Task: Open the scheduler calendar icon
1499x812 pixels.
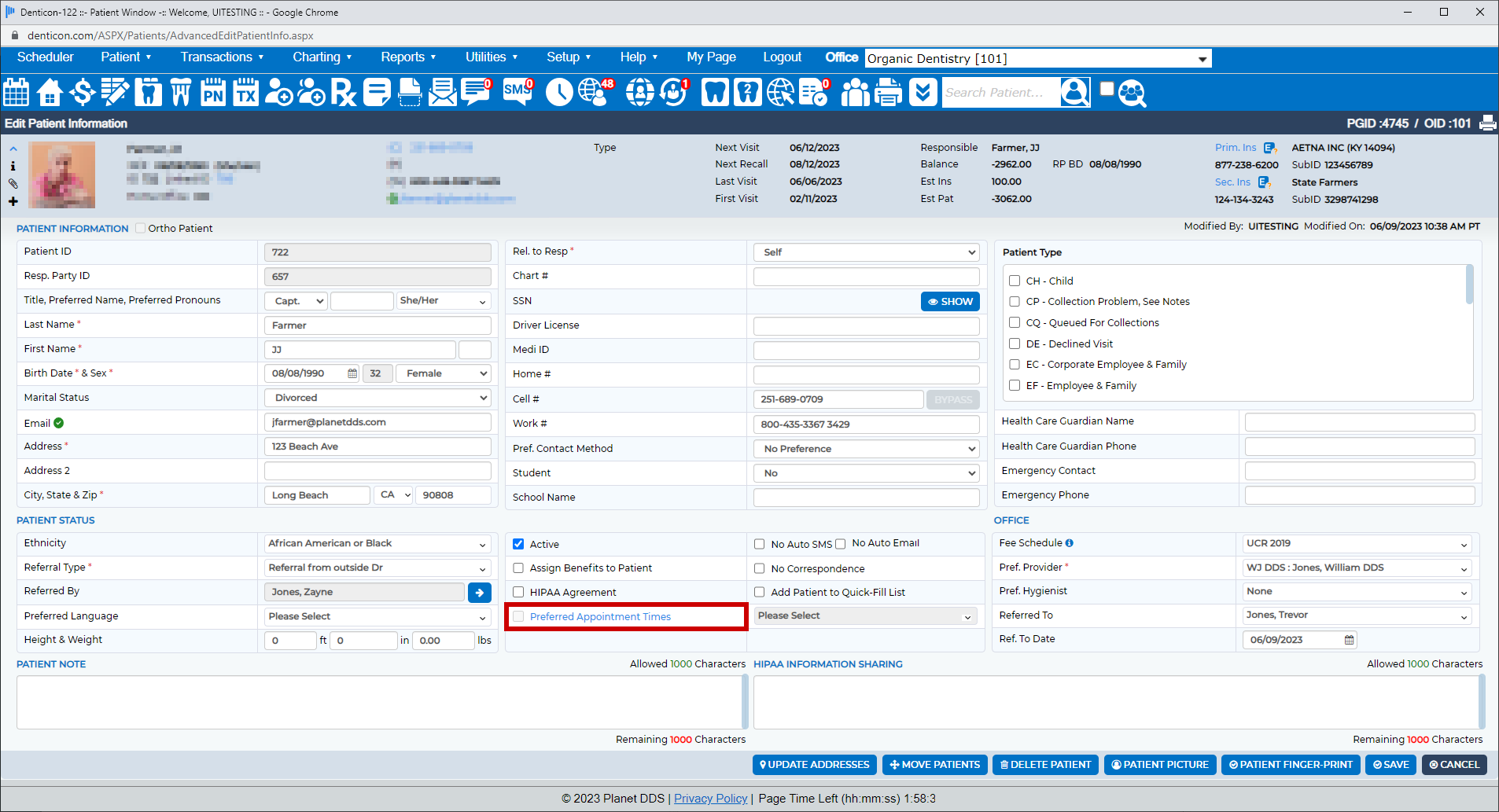Action: [16, 92]
